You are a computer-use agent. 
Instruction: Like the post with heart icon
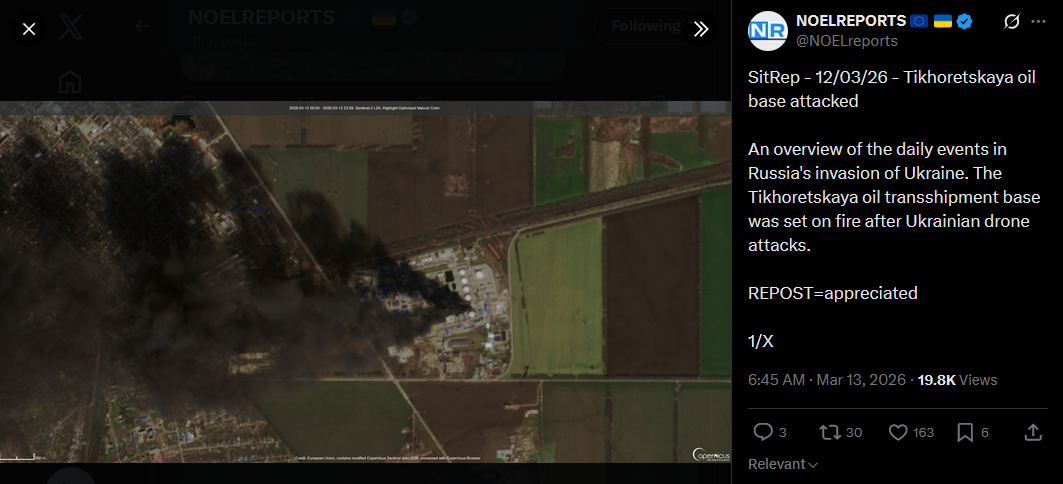pos(898,432)
